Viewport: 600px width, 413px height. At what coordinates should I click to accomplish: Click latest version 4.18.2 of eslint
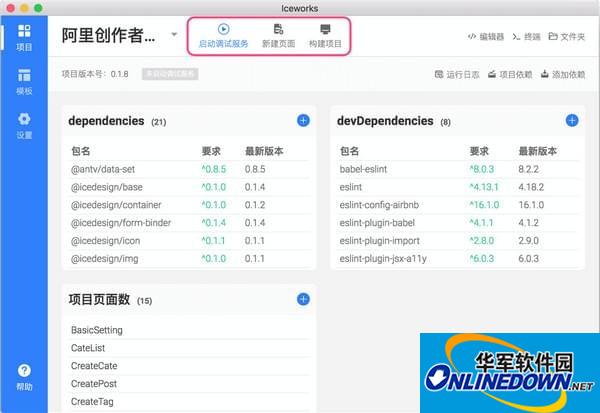531,187
